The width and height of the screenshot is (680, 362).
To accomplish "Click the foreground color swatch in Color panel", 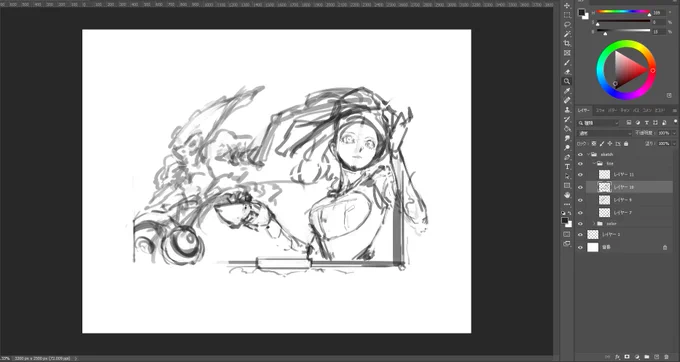I will coord(582,13).
